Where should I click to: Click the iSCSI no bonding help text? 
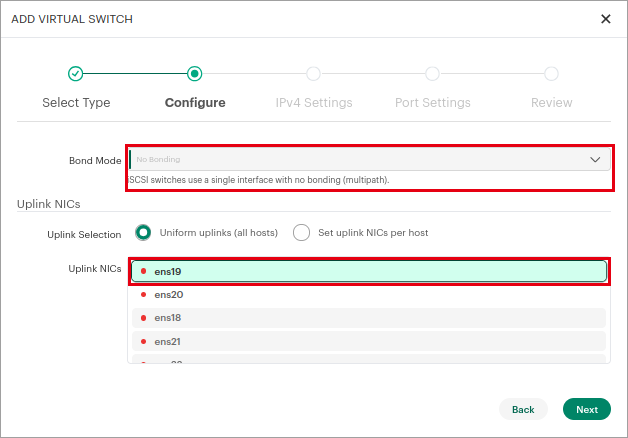point(259,180)
